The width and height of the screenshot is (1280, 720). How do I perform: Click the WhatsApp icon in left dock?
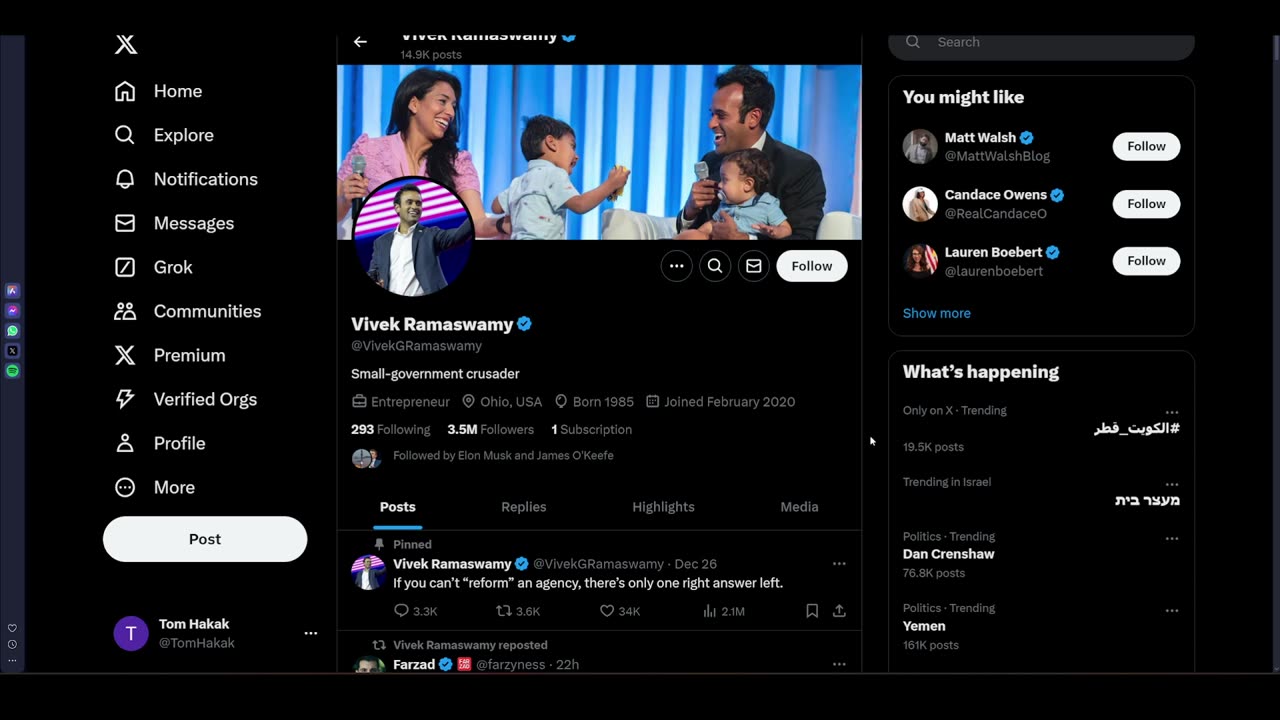(12, 331)
